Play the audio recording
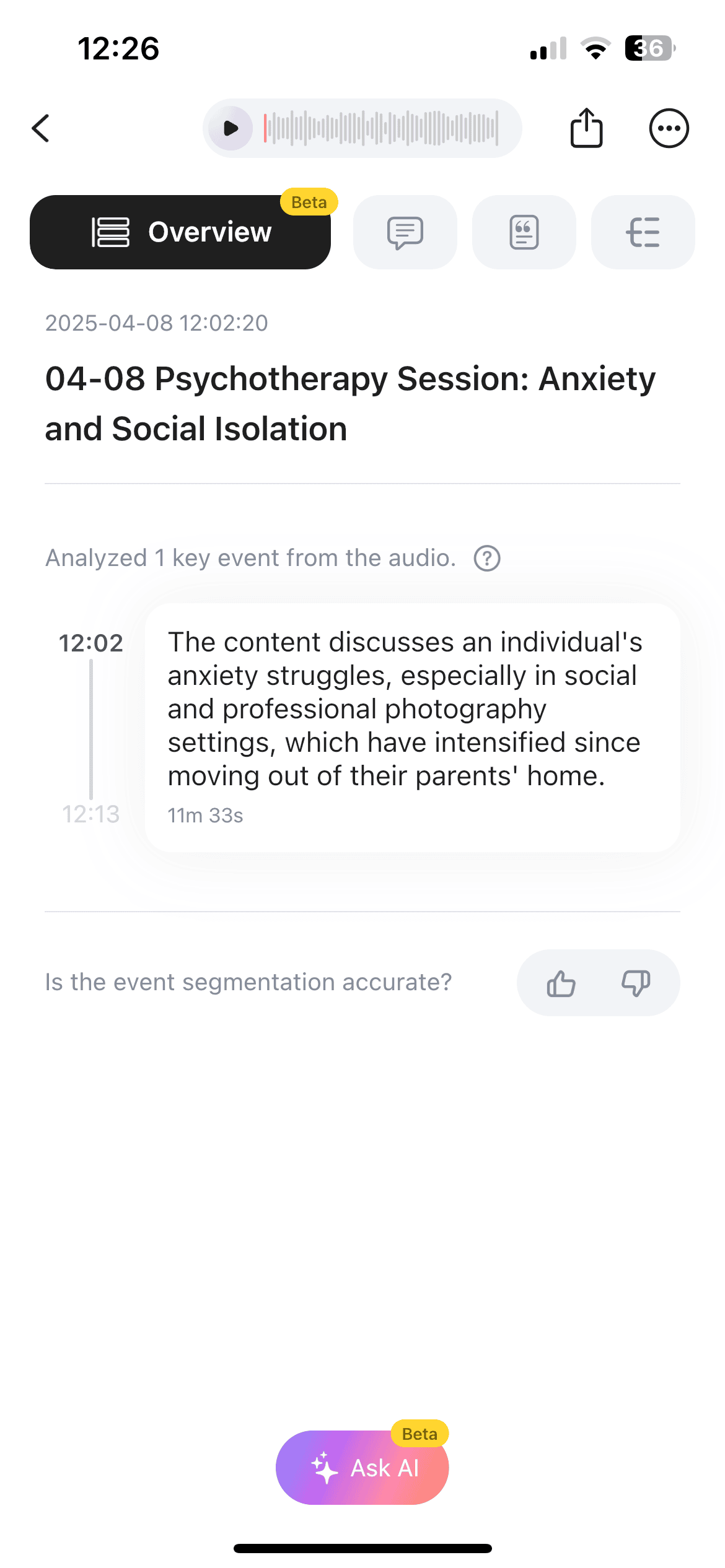The width and height of the screenshot is (725, 1568). click(231, 128)
